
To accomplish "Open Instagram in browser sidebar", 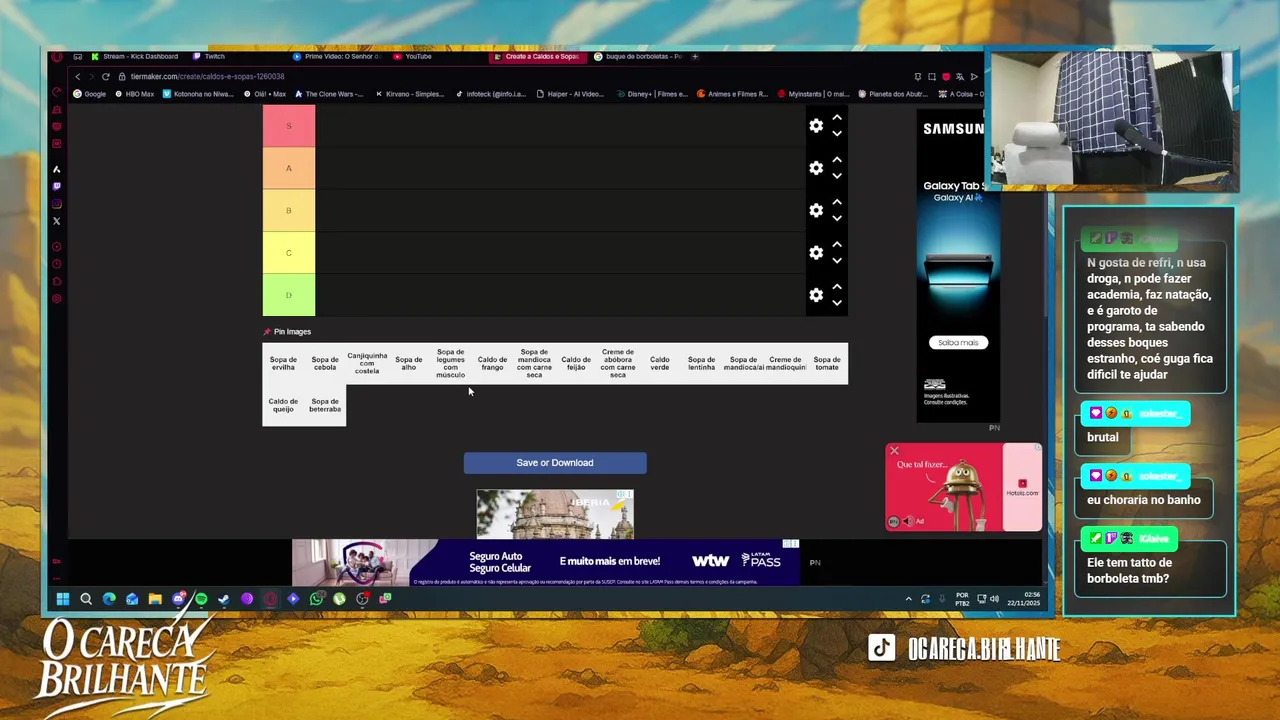I will pyautogui.click(x=56, y=203).
